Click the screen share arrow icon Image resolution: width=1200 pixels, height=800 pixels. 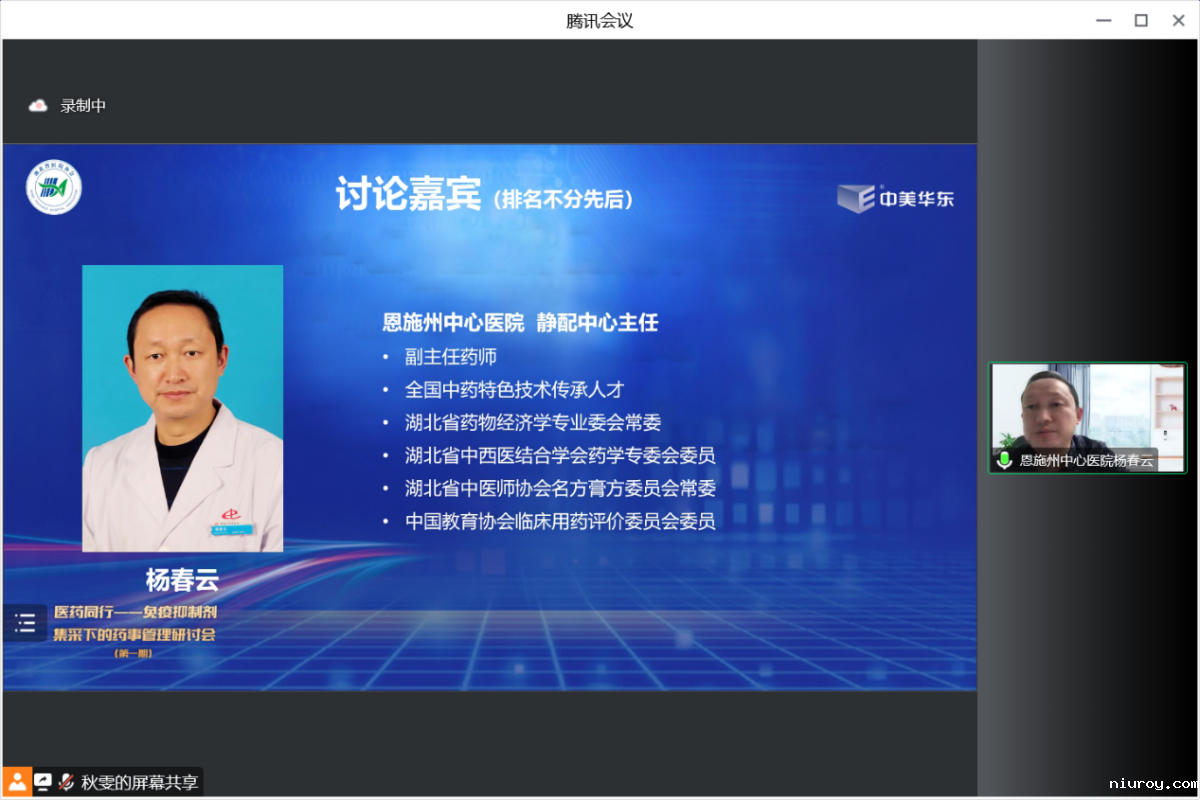tap(43, 782)
